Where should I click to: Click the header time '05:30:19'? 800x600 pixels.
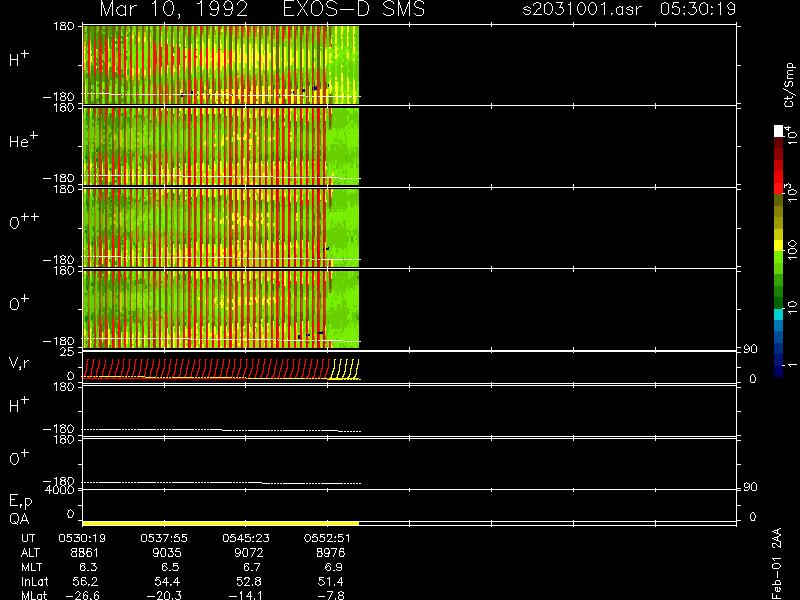tap(697, 9)
